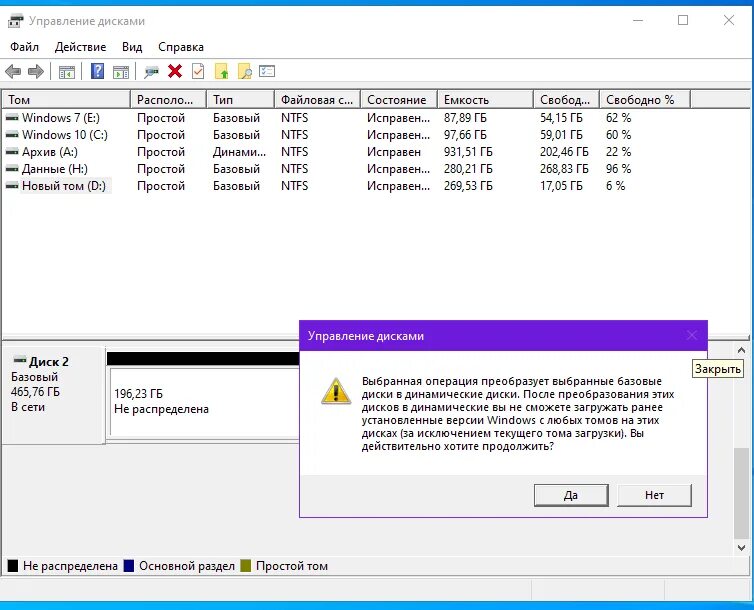
Task: Click the Forward arrow toolbar icon
Action: click(36, 72)
